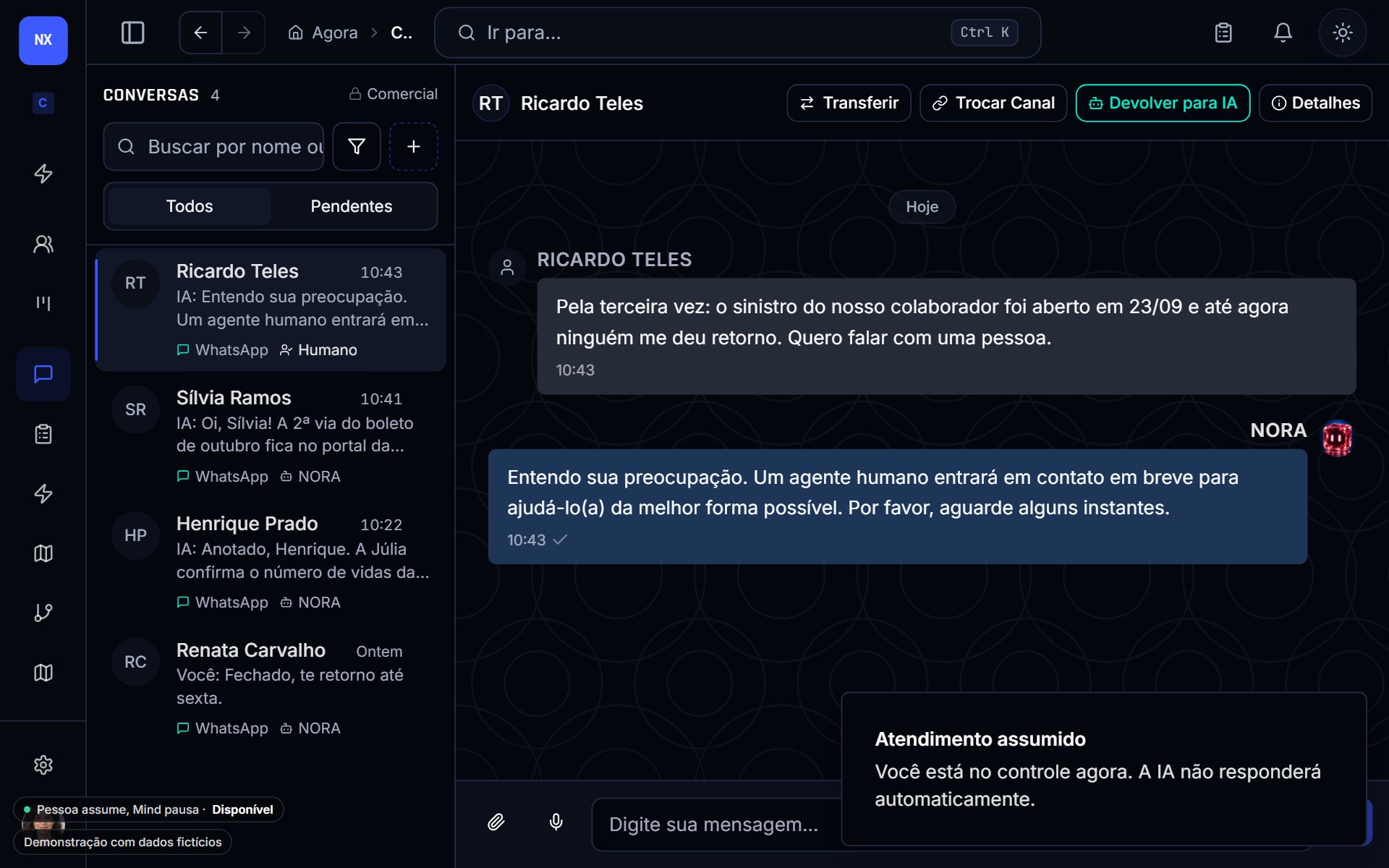Go back with the left arrow
The height and width of the screenshot is (868, 1389).
(200, 33)
